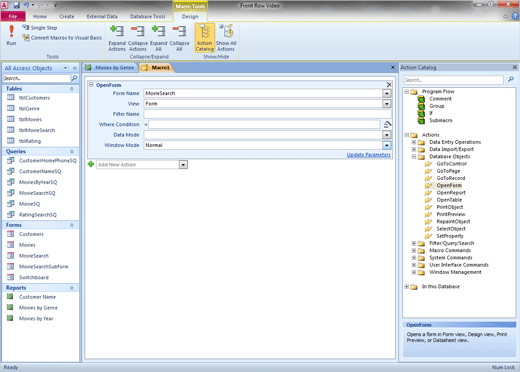This screenshot has width=520, height=372.
Task: Collapse the OpenForm action block
Action: click(91, 85)
